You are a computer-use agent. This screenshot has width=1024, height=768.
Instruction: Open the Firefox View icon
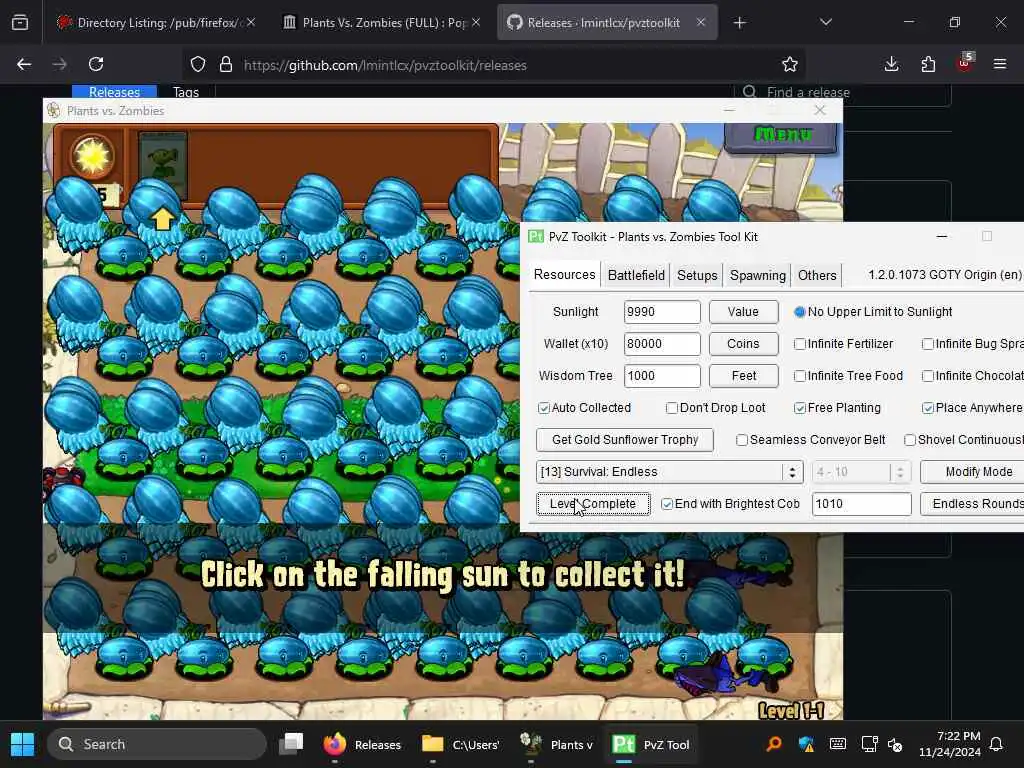tap(20, 23)
